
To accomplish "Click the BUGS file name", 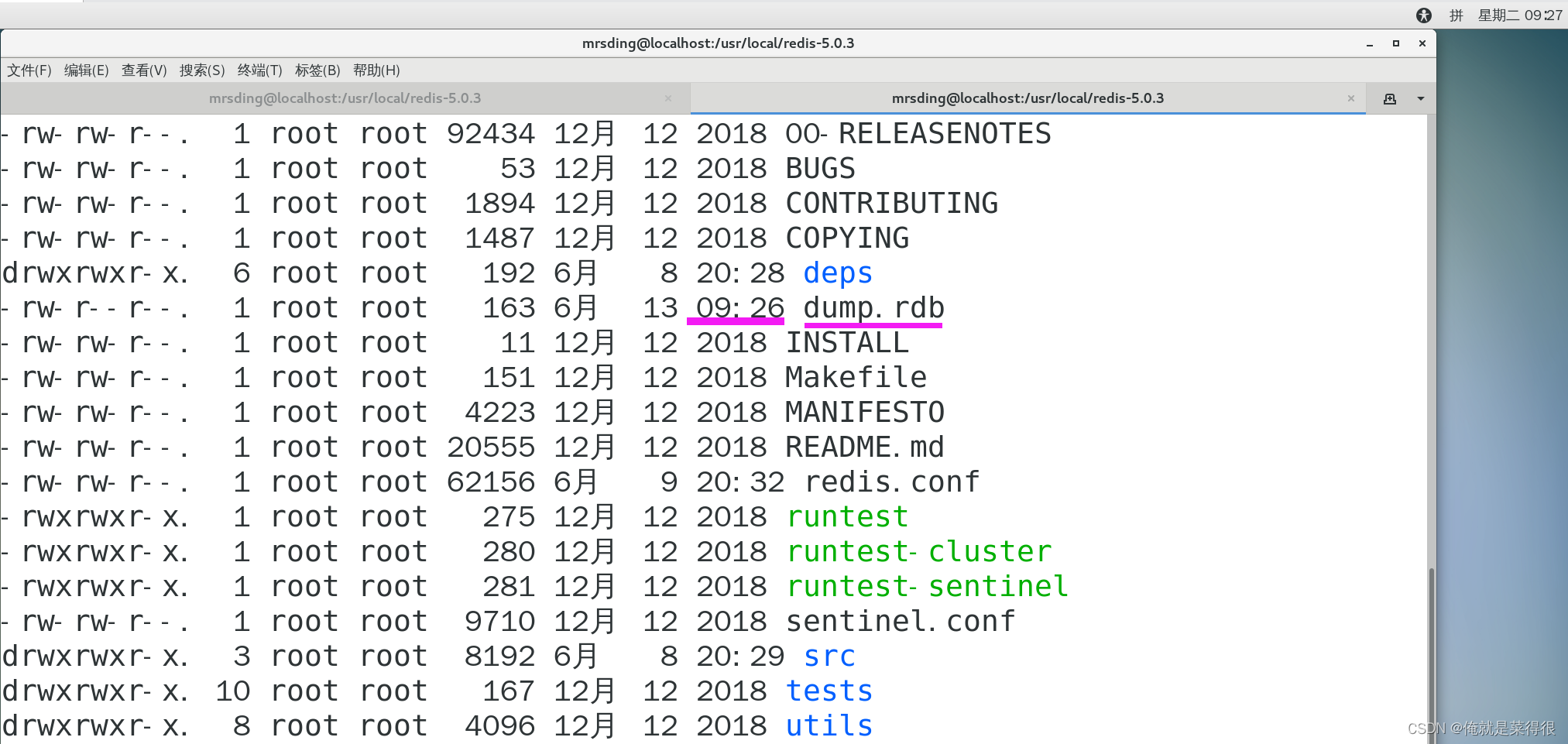I will 821,169.
